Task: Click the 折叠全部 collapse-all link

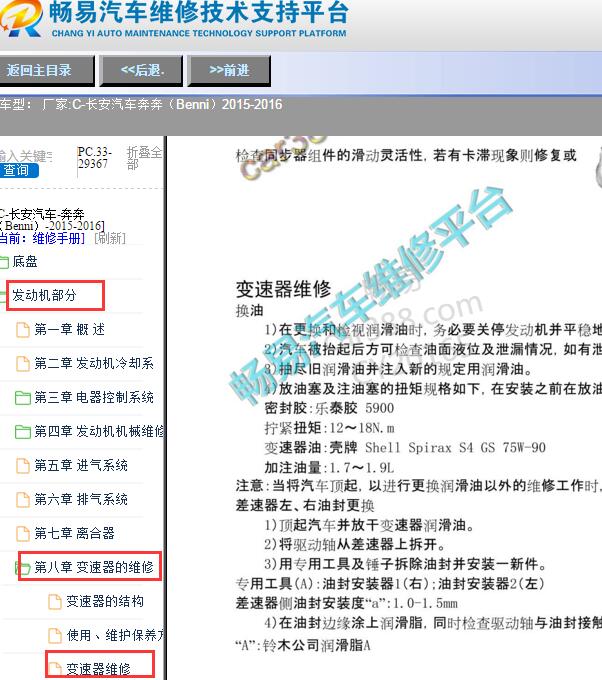Action: coord(144,158)
